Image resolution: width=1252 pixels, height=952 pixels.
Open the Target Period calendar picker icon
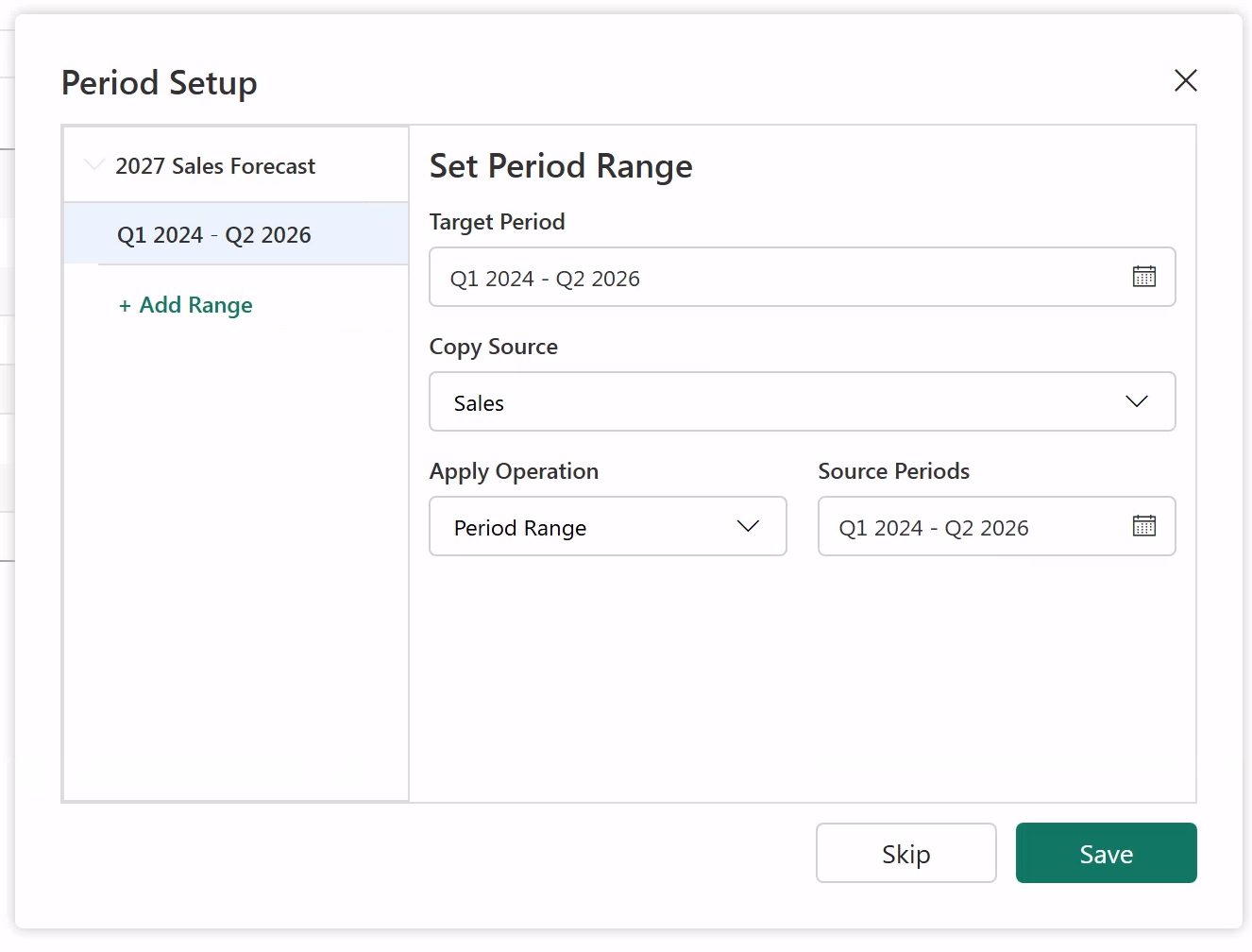1143,277
